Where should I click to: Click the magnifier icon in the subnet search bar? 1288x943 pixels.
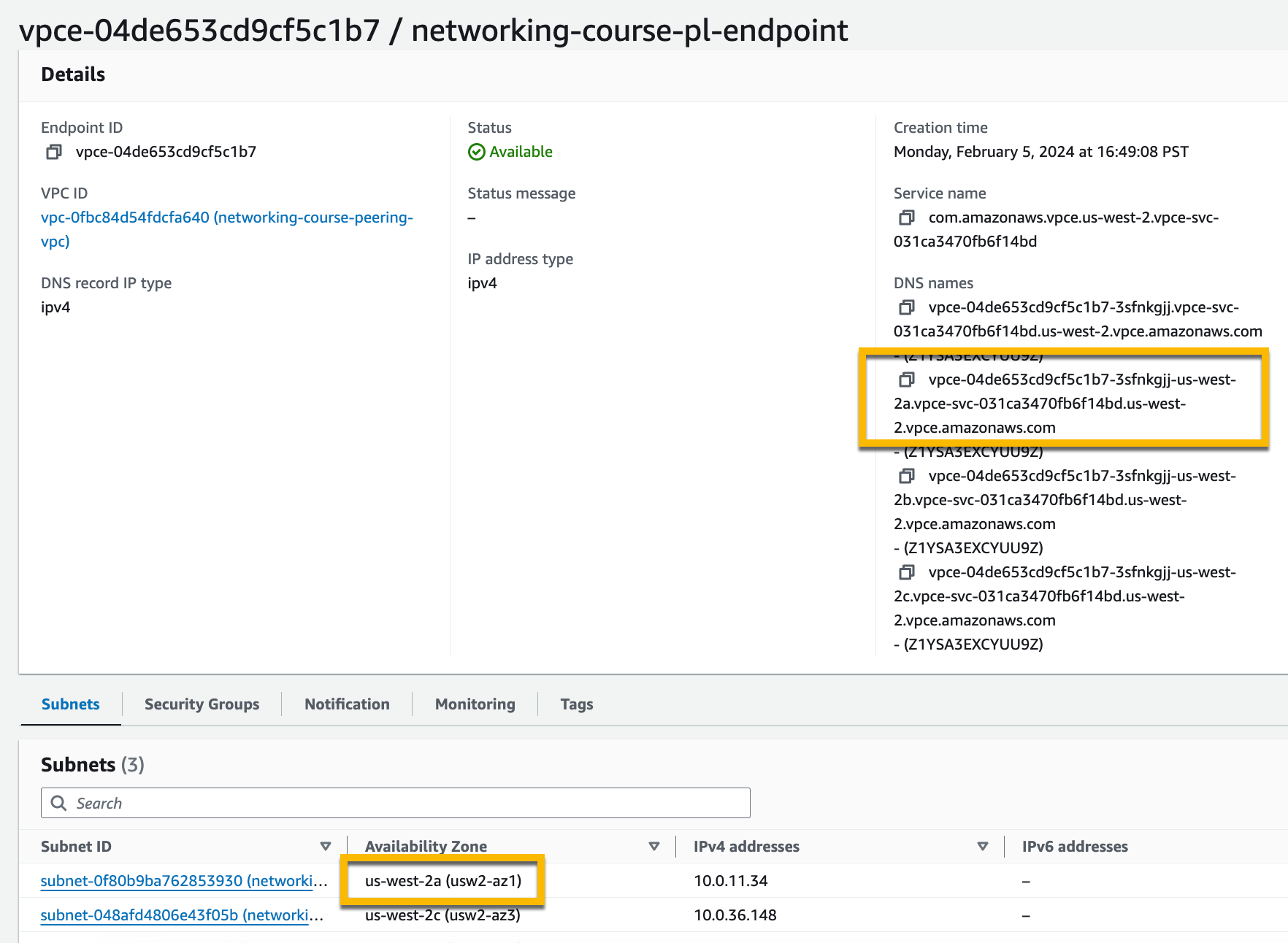pos(59,803)
